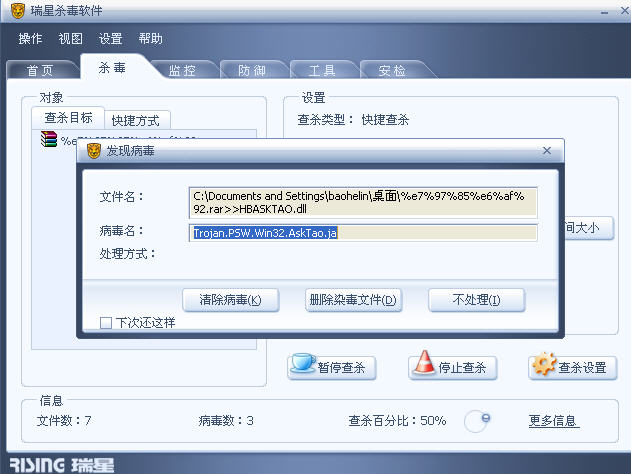Click the RISING 瑞星 logo at bottom
This screenshot has height=474, width=631.
(62, 465)
